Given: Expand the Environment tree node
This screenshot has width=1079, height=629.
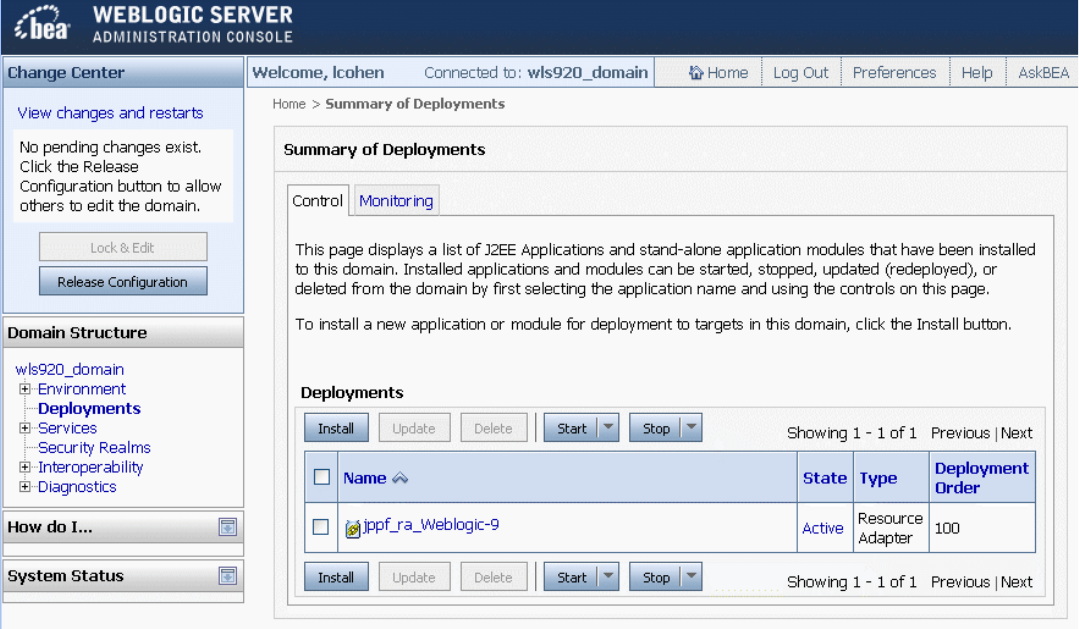Looking at the screenshot, I should 25,389.
